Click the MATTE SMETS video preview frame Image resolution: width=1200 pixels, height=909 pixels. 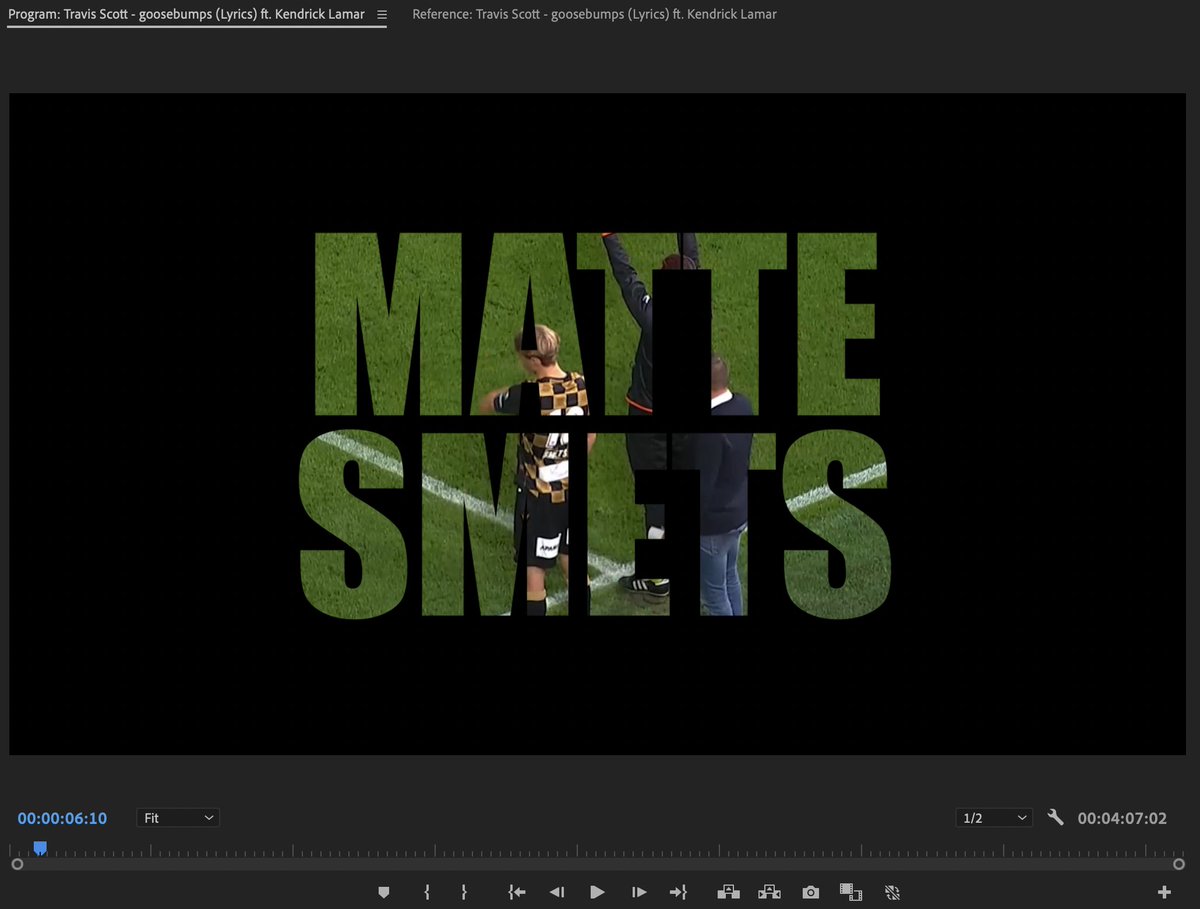coord(597,424)
